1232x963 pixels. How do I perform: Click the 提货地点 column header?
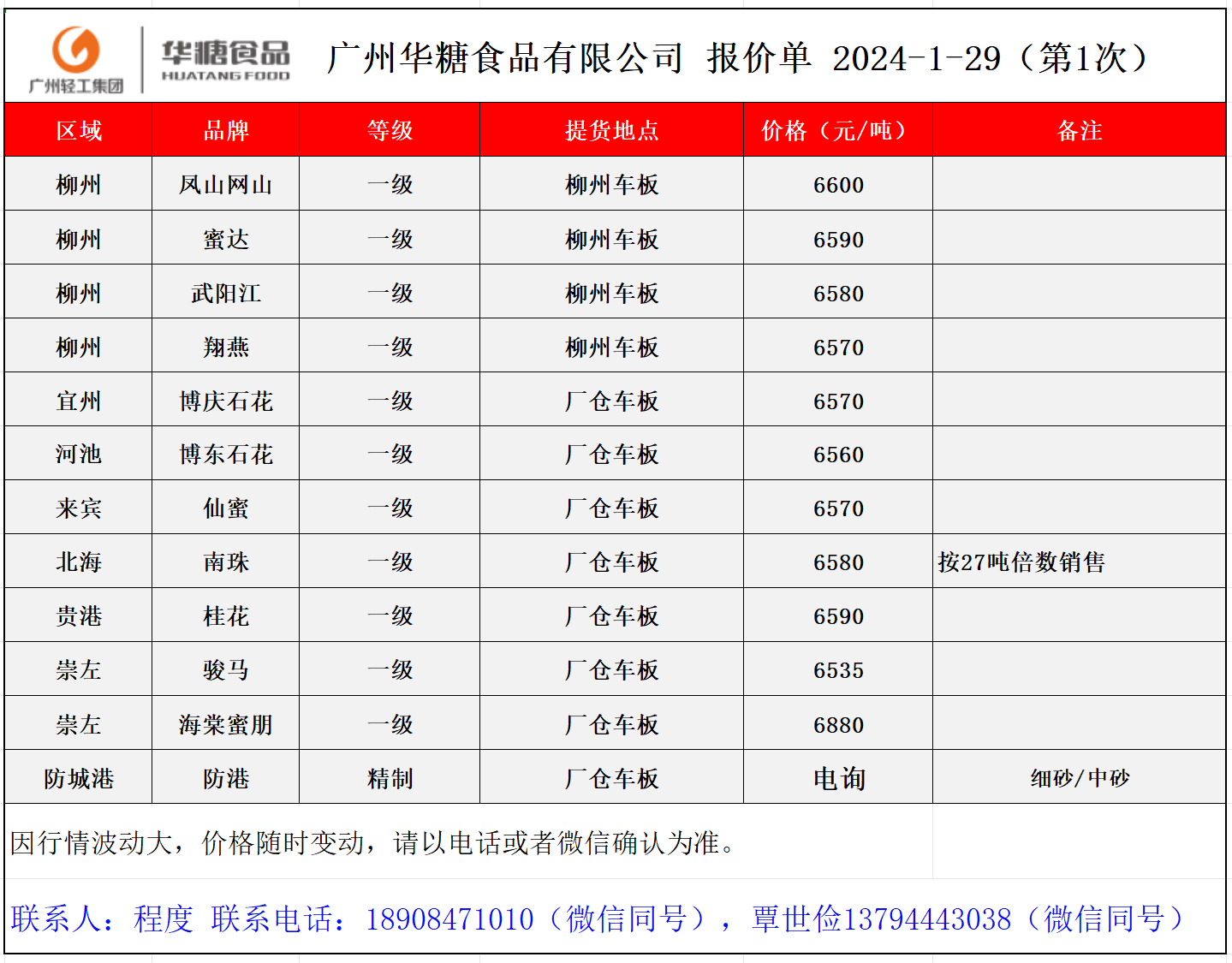click(x=611, y=130)
